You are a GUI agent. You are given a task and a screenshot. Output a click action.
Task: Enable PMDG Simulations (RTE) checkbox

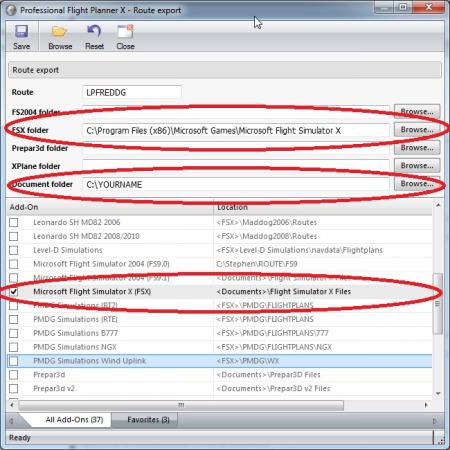(x=14, y=319)
